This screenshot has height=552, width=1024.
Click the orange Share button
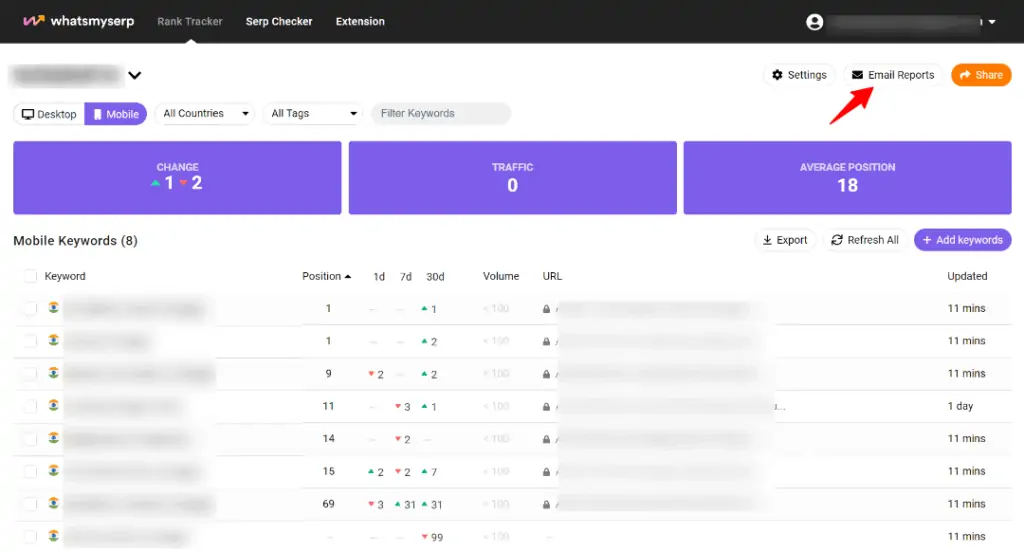pyautogui.click(x=981, y=75)
